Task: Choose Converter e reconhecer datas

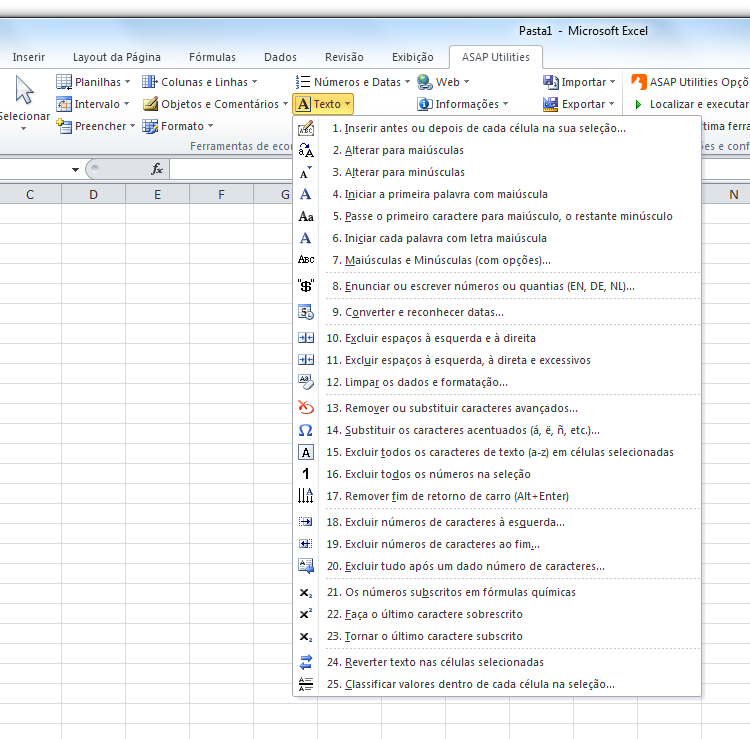Action: click(x=497, y=312)
